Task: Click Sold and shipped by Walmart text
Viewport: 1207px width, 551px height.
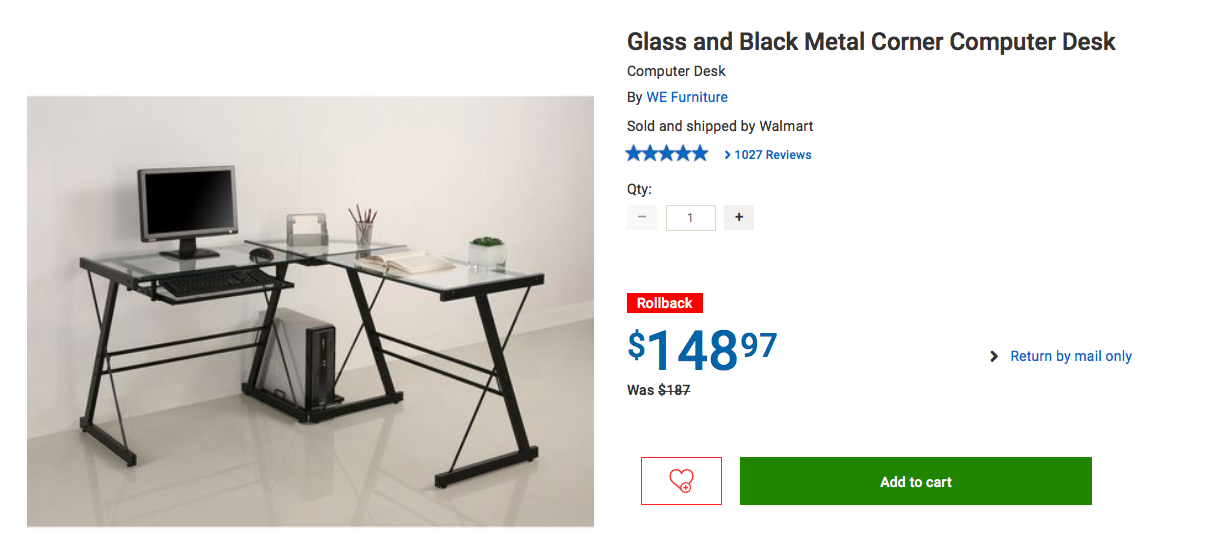Action: tap(720, 126)
